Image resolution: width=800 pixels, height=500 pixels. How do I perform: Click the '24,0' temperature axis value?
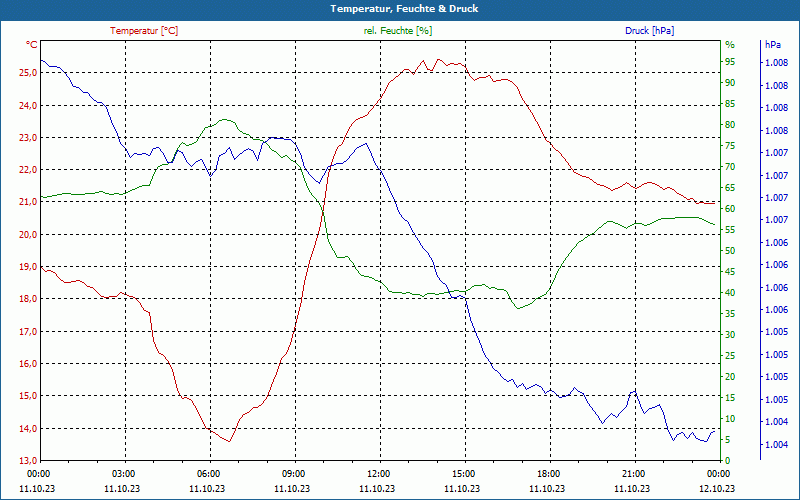[x=28, y=106]
